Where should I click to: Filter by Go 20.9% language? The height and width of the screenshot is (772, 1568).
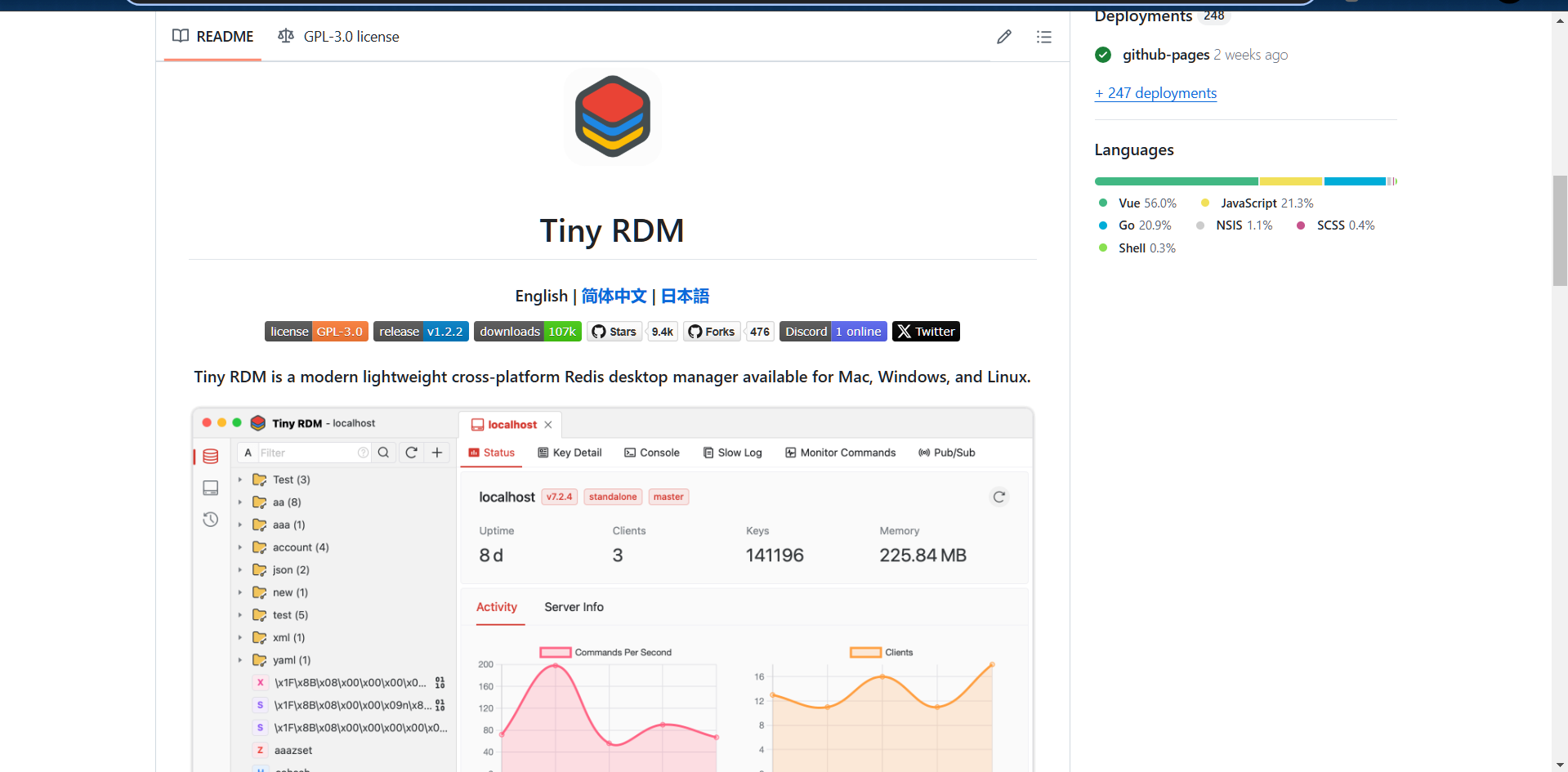(x=1135, y=225)
